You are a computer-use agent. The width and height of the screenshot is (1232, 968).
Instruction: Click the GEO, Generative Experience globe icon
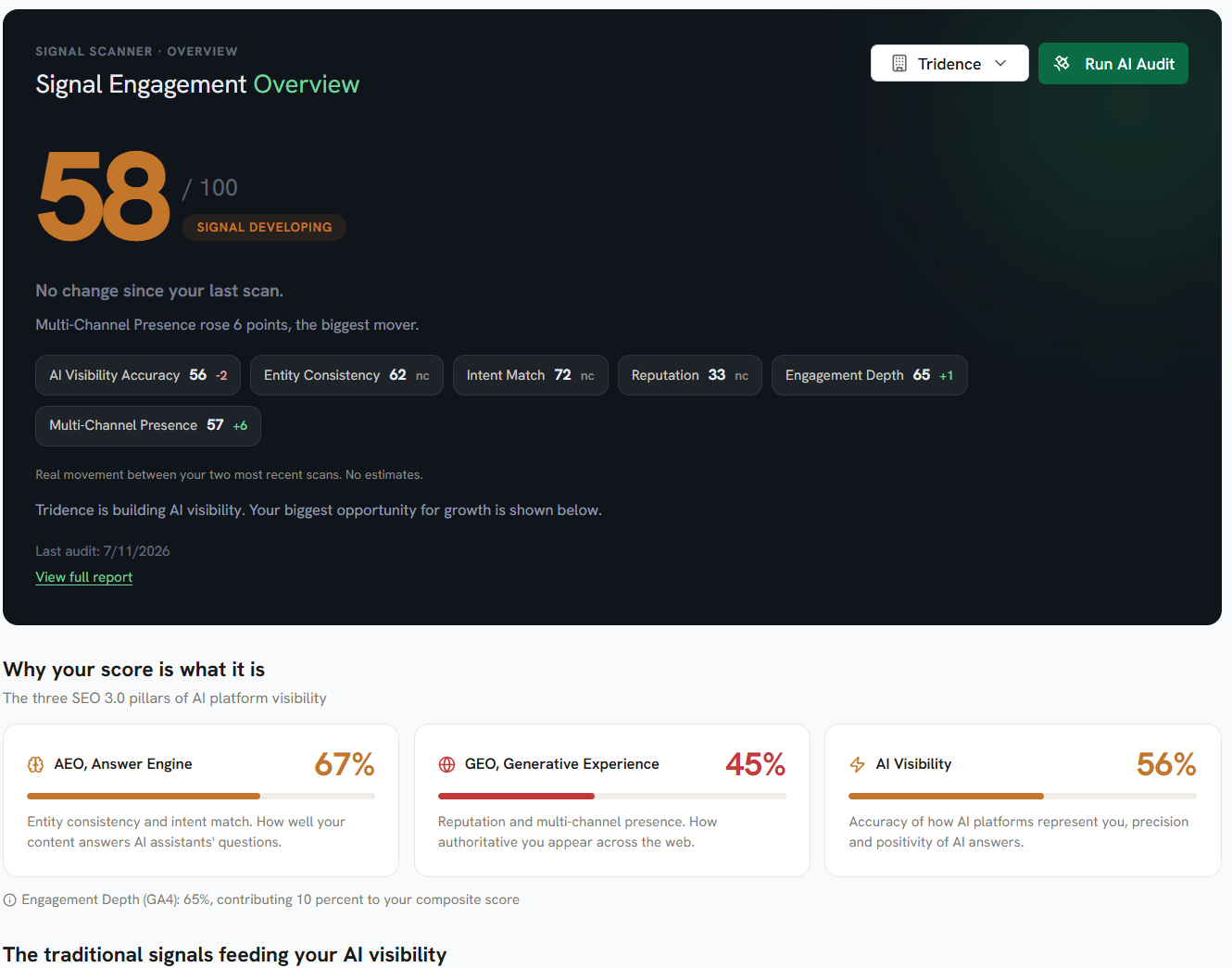[446, 764]
